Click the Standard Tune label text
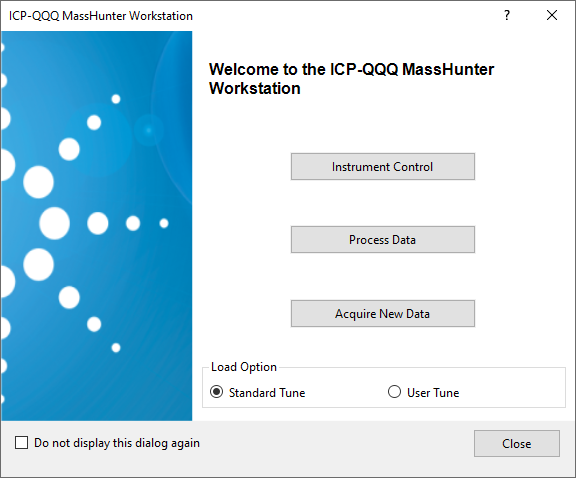This screenshot has width=576, height=478. tap(267, 393)
